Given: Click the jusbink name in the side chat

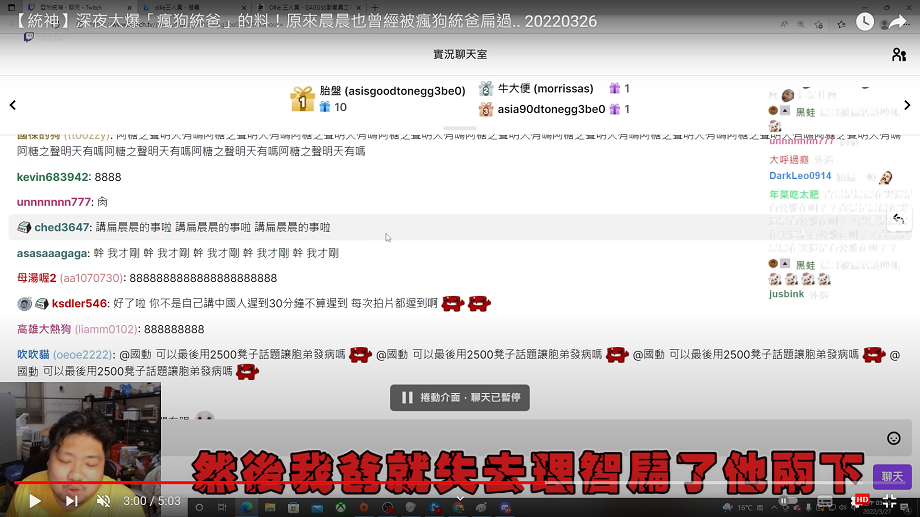Looking at the screenshot, I should point(786,293).
